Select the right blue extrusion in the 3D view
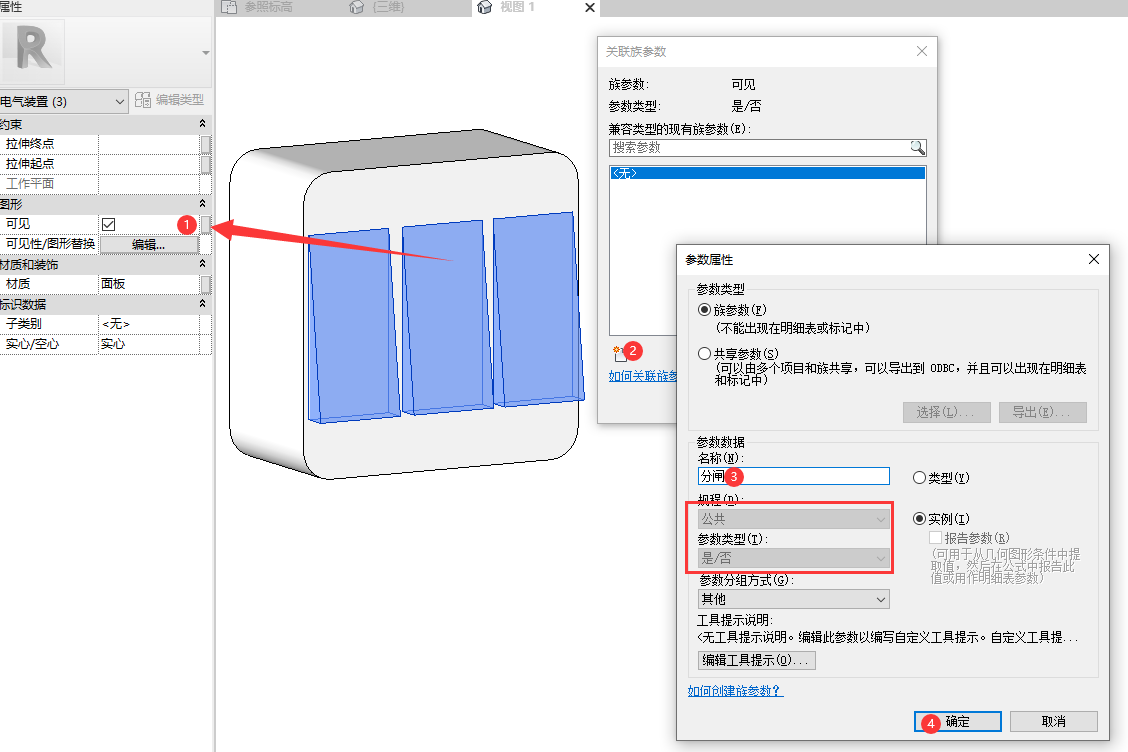 tap(538, 308)
